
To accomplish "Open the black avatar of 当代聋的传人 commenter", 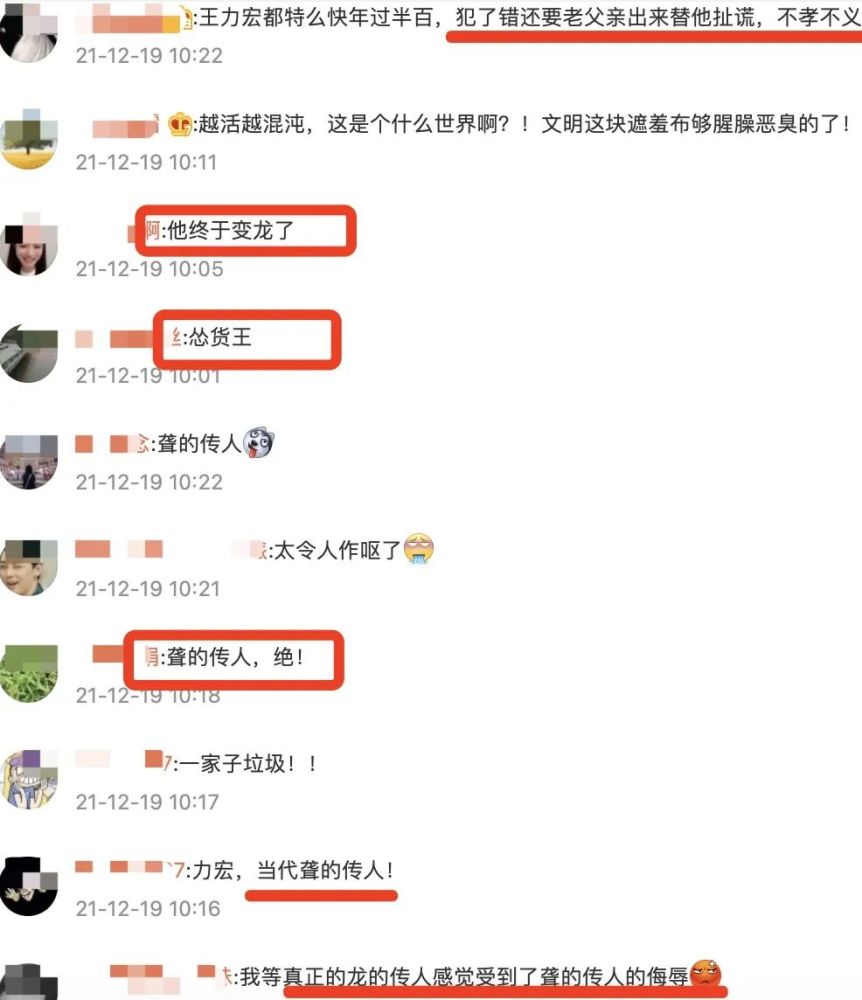I will [x=29, y=886].
